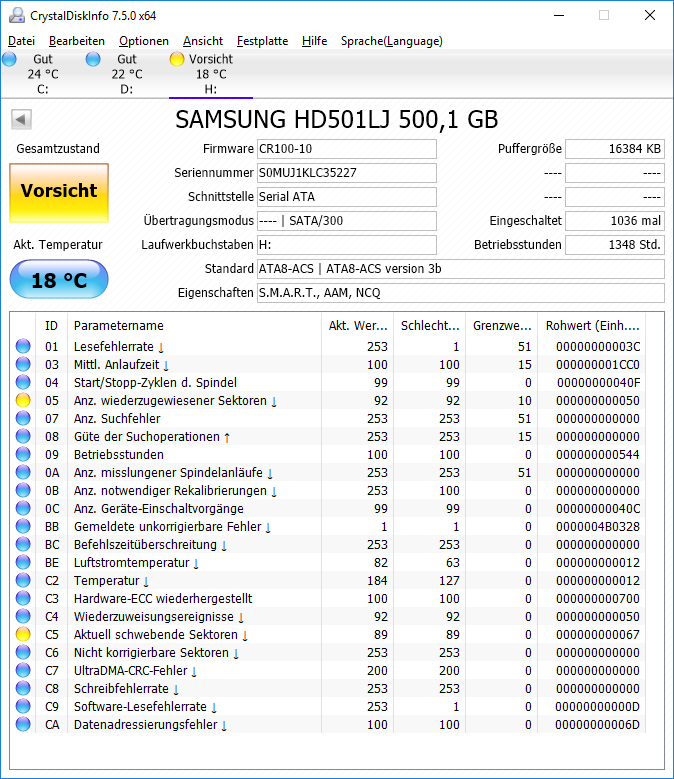Open the Bearbeiten menu
The width and height of the screenshot is (674, 779).
point(76,41)
